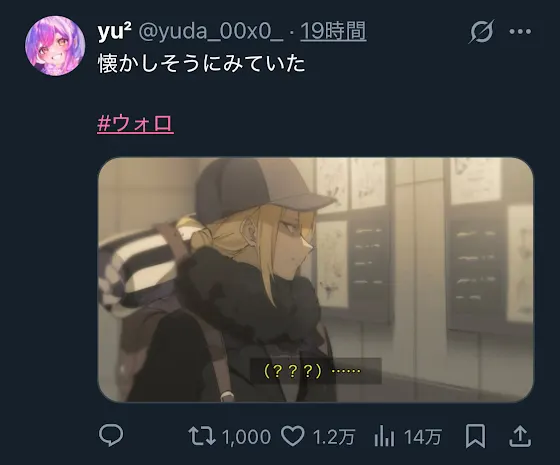Click tweet text 懐かしそうにみていた
The height and width of the screenshot is (465, 560).
201,64
